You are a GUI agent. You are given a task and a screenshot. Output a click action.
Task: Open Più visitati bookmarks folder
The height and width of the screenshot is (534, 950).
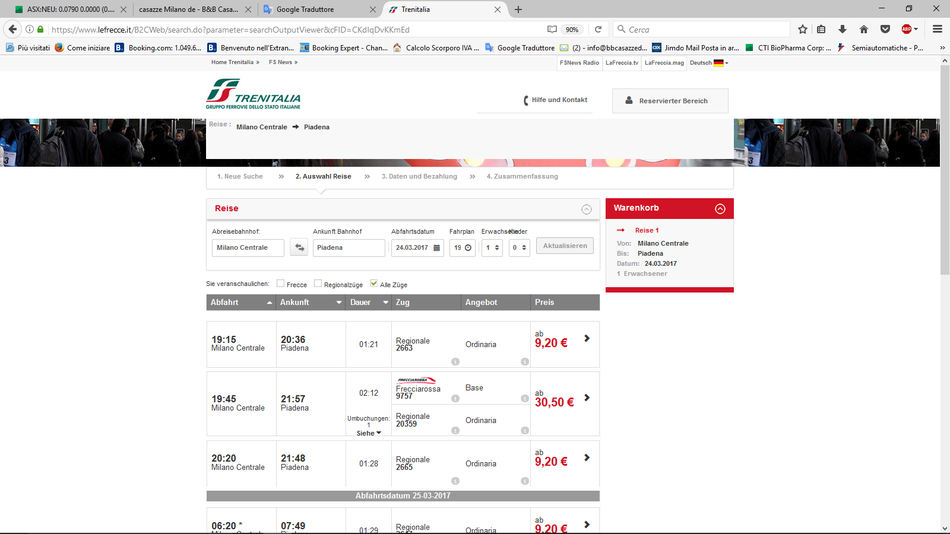[27, 47]
